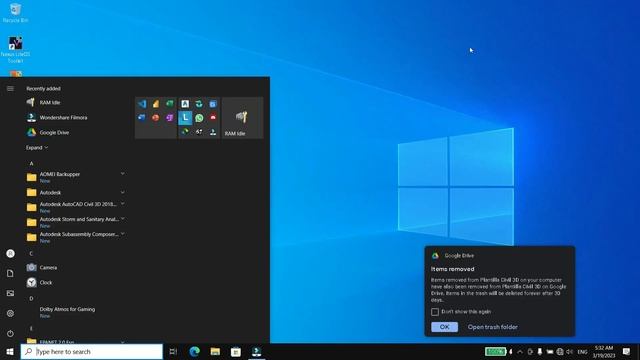Viewport: 640px width, 360px height.
Task: Expand the Recently added list
Action: [x=37, y=148]
